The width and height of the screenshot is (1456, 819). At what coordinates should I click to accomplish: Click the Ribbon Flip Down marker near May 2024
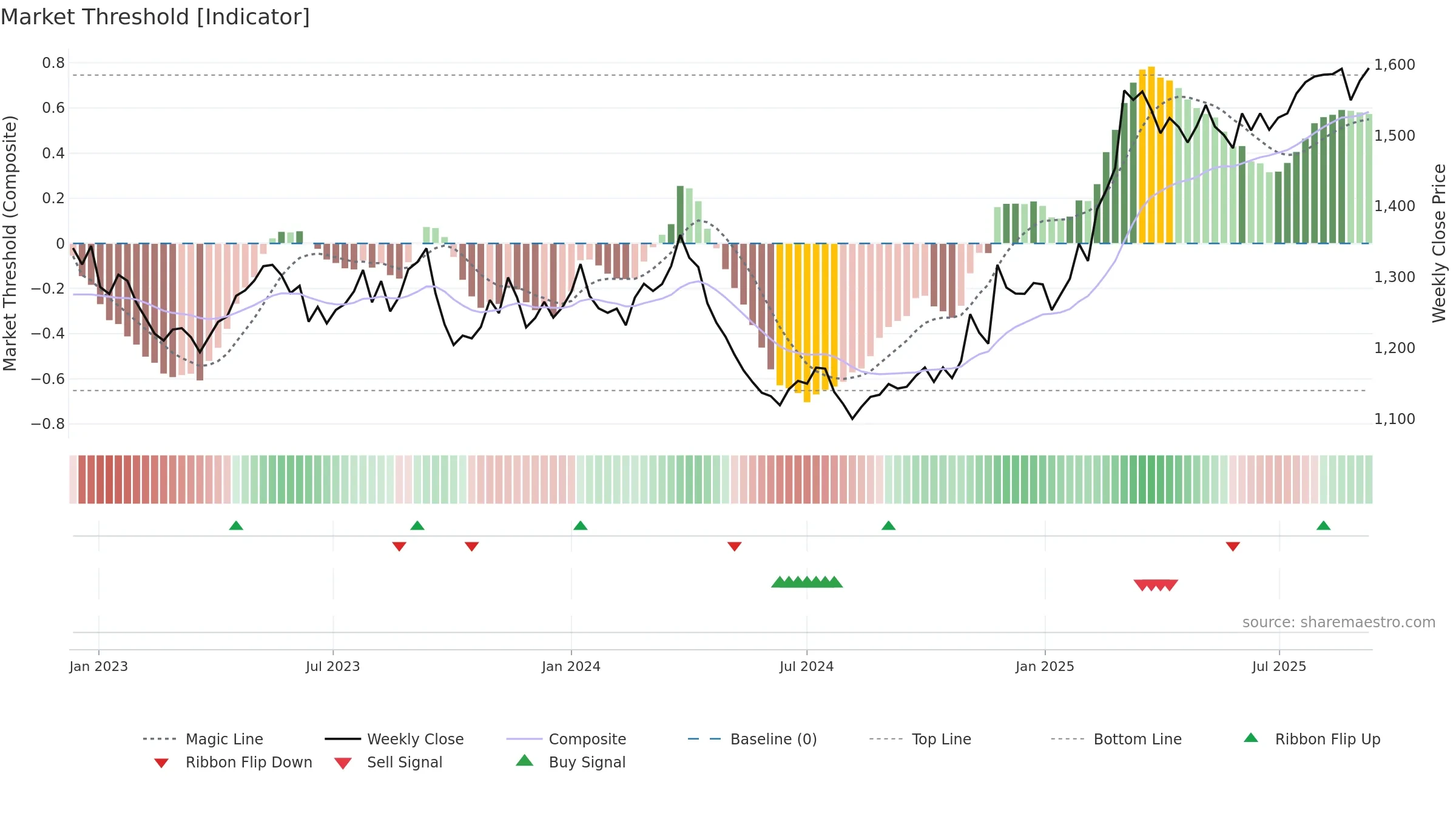735,547
